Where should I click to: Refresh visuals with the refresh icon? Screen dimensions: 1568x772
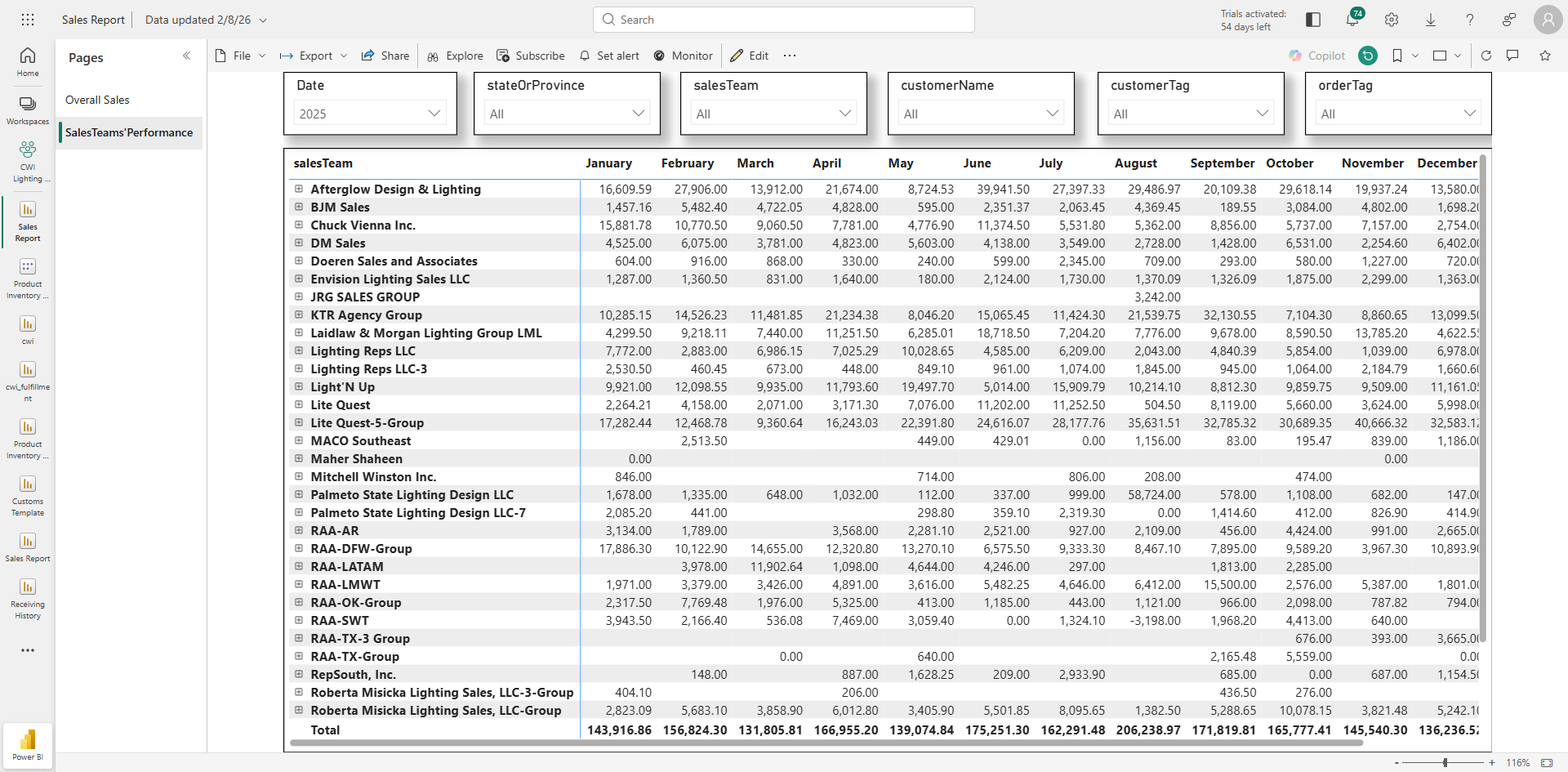[1486, 56]
